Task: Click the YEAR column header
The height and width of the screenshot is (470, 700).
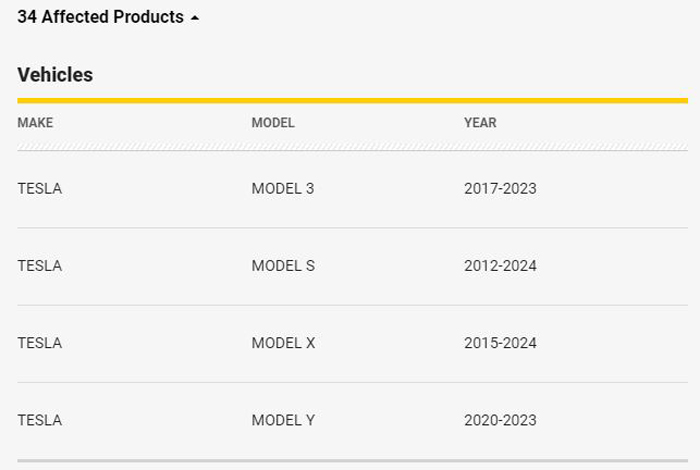Action: click(x=480, y=123)
